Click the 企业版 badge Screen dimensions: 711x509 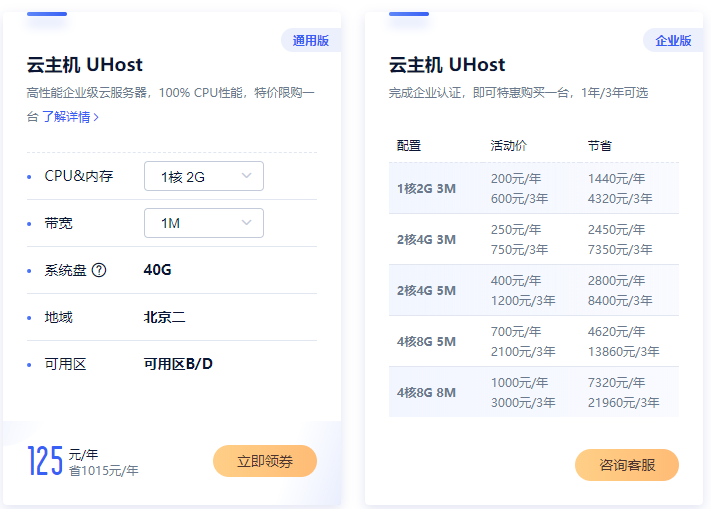click(673, 40)
